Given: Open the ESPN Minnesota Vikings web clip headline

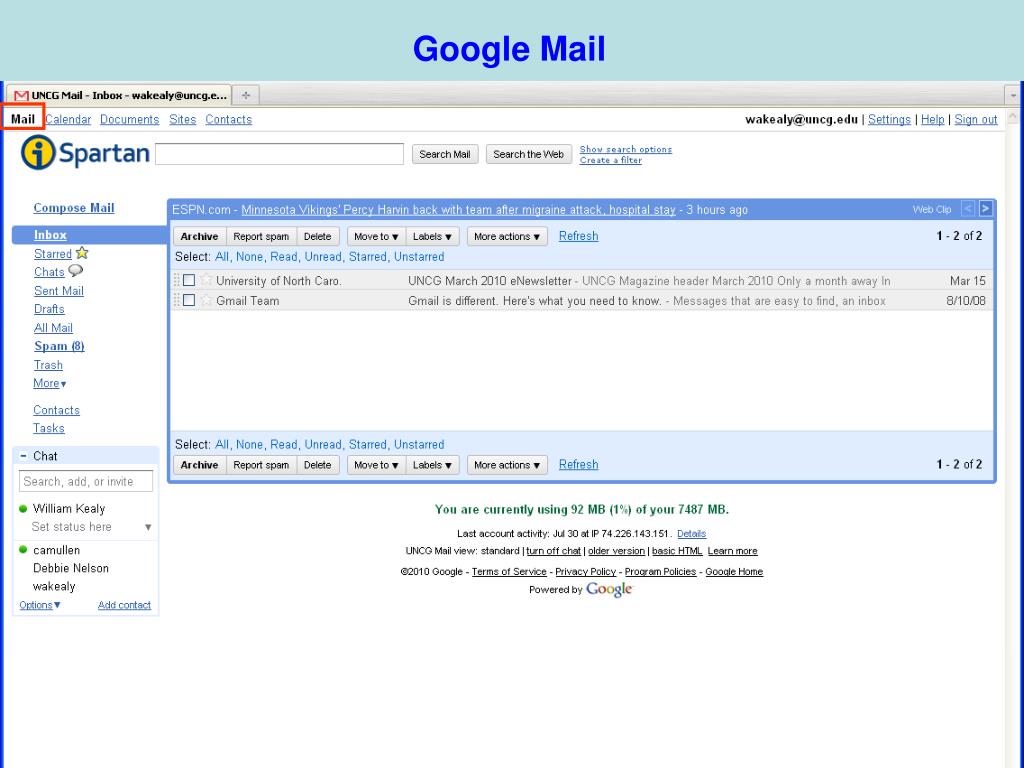Looking at the screenshot, I should pyautogui.click(x=458, y=210).
